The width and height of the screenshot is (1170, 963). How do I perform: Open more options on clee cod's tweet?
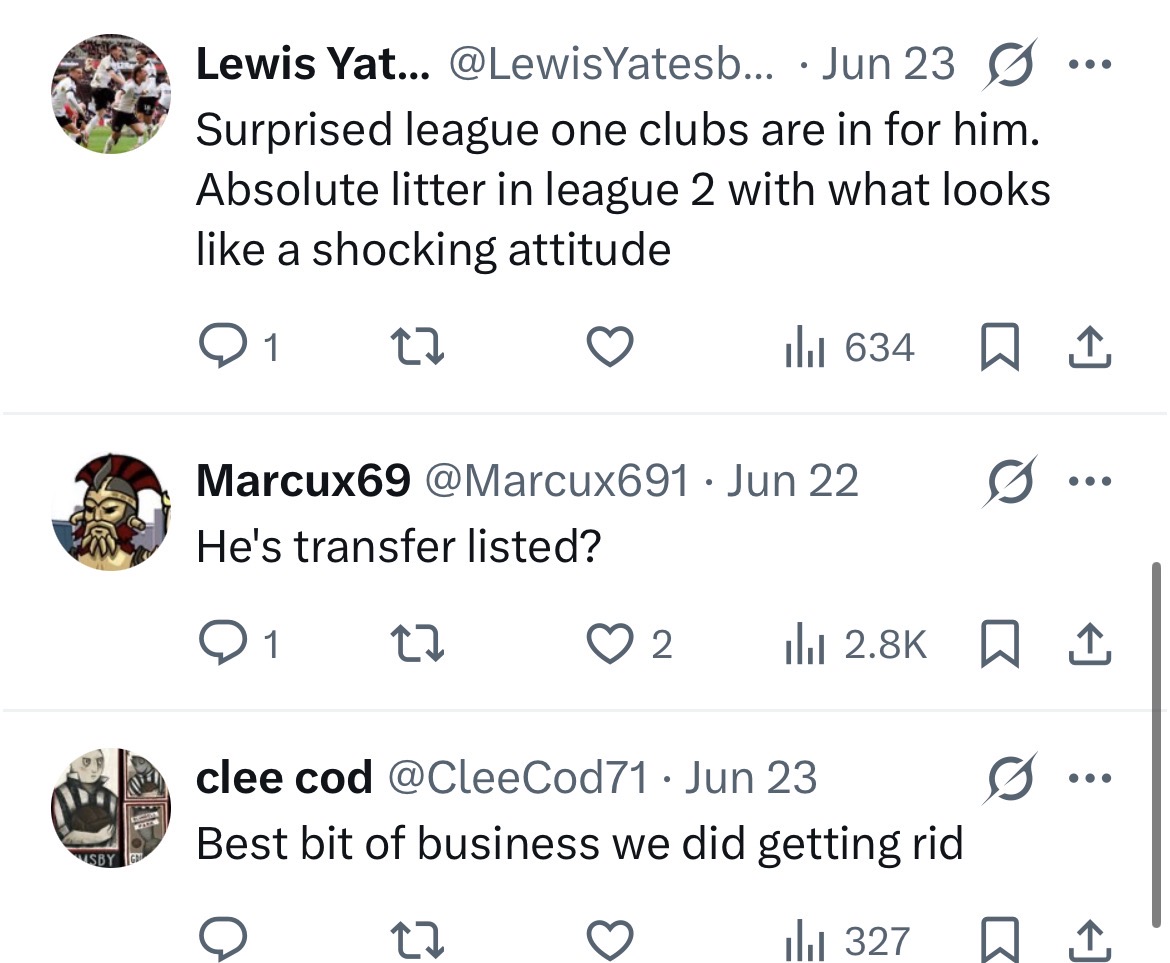coord(1090,778)
